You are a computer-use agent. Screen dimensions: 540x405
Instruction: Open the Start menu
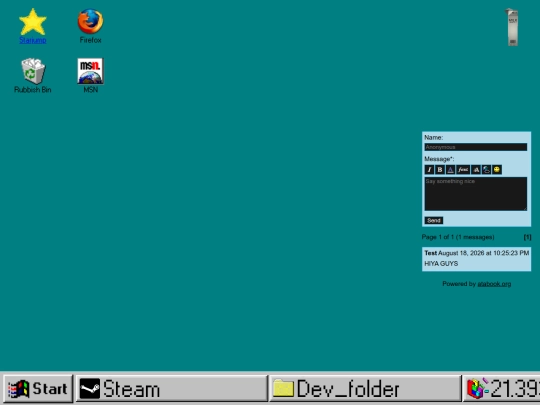click(38, 389)
